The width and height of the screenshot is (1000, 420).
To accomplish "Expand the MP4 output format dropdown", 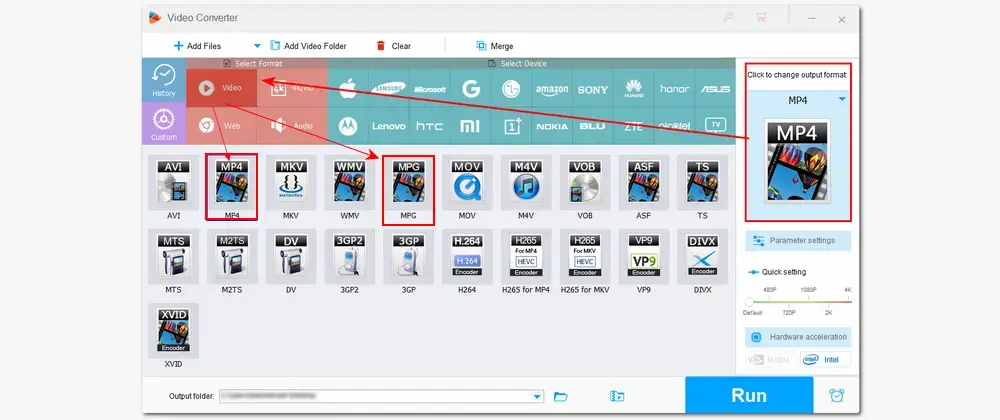I will tap(842, 100).
